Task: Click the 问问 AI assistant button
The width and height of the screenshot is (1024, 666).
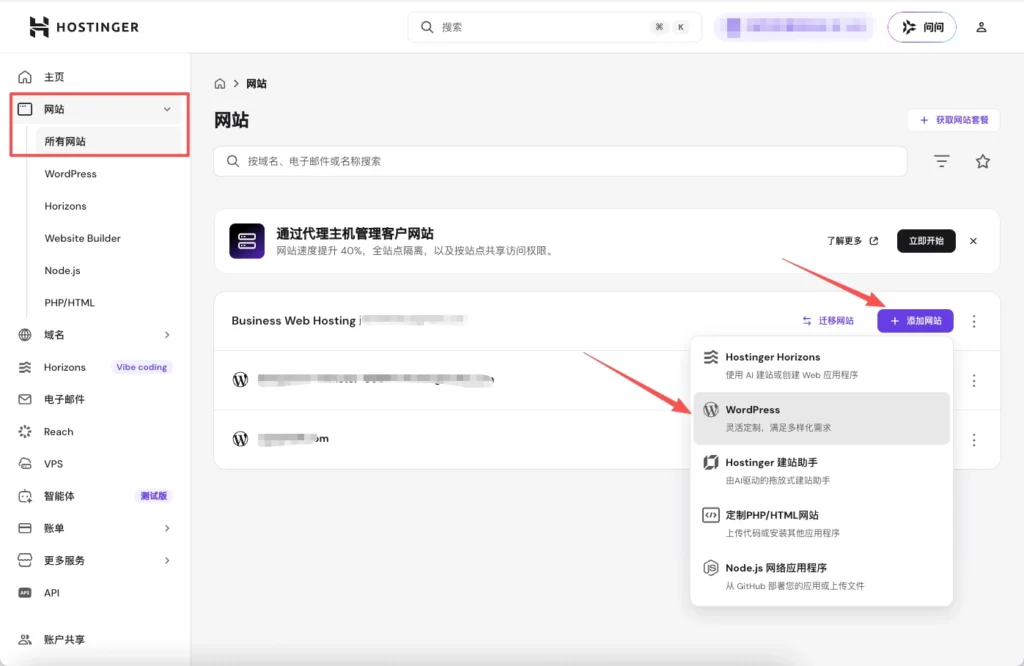Action: click(921, 27)
